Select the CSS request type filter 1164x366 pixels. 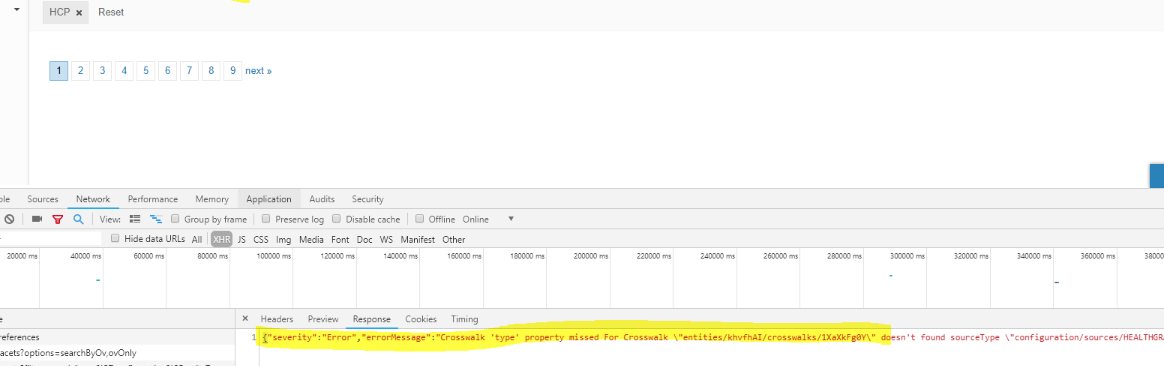(261, 239)
